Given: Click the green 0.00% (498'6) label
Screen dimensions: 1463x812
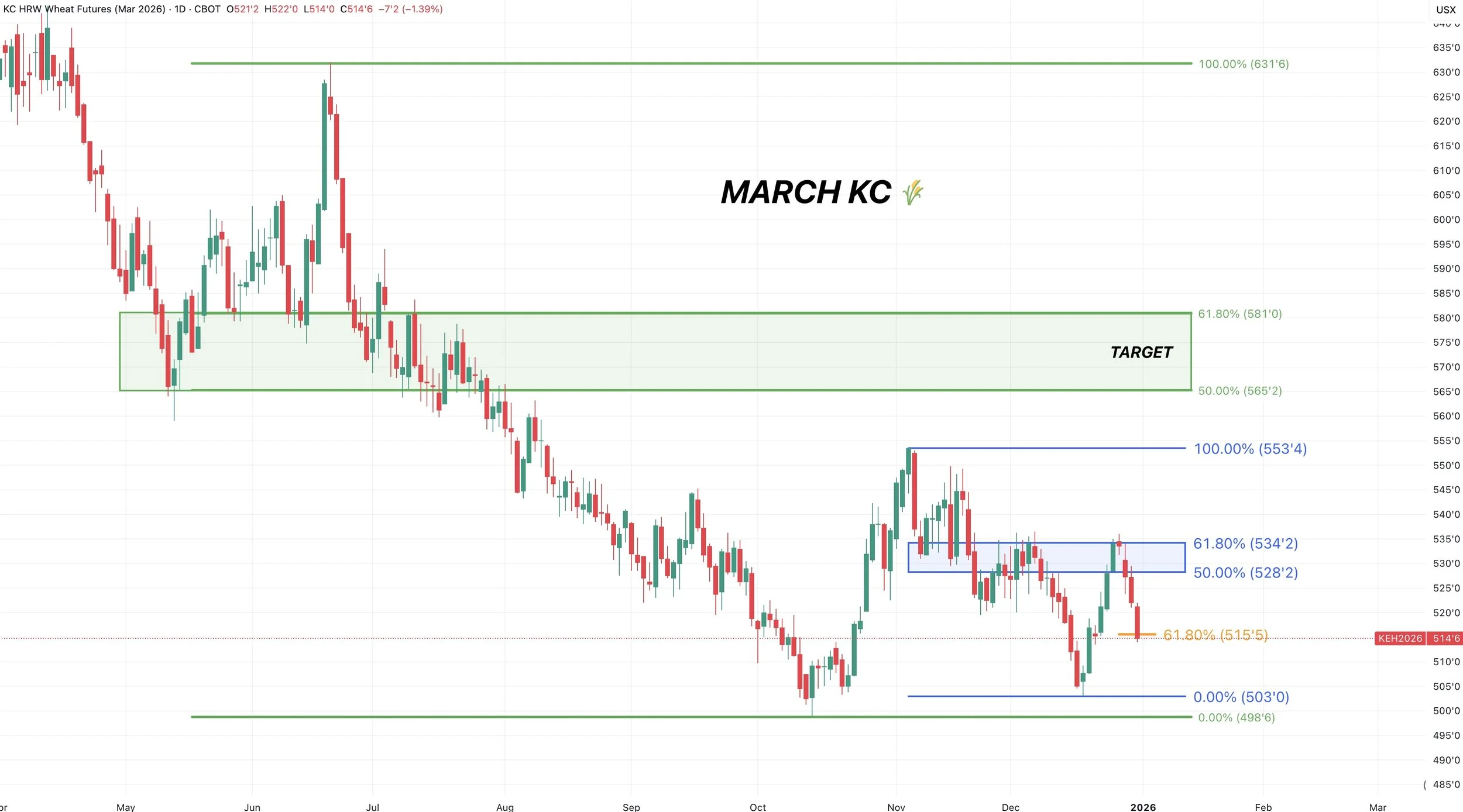Looking at the screenshot, I should pyautogui.click(x=1236, y=717).
